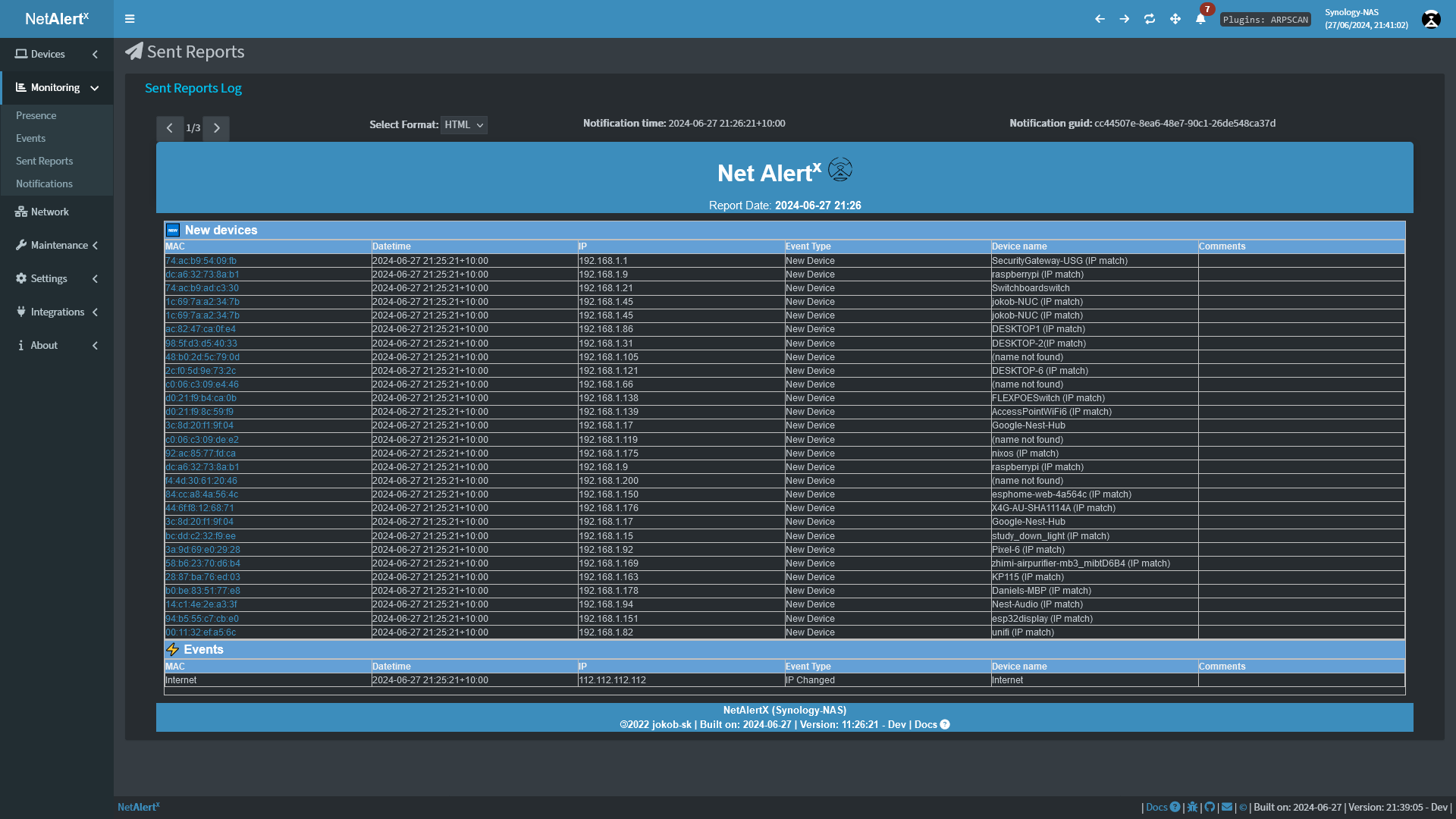Click the forward arrow in top bar
Viewport: 1456px width, 819px height.
pos(1125,19)
